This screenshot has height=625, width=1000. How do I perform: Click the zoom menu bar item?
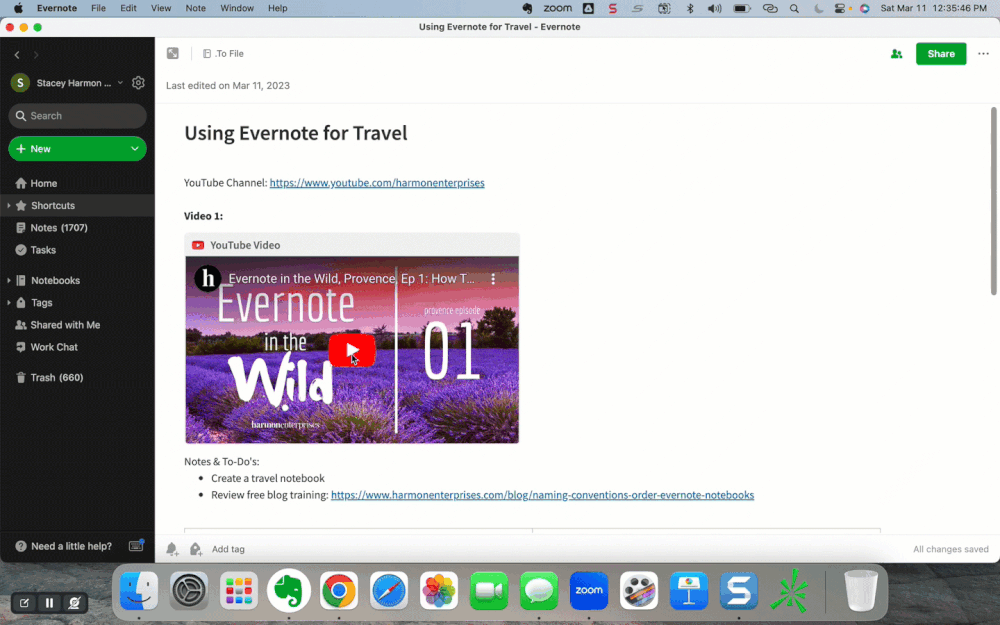[x=557, y=8]
